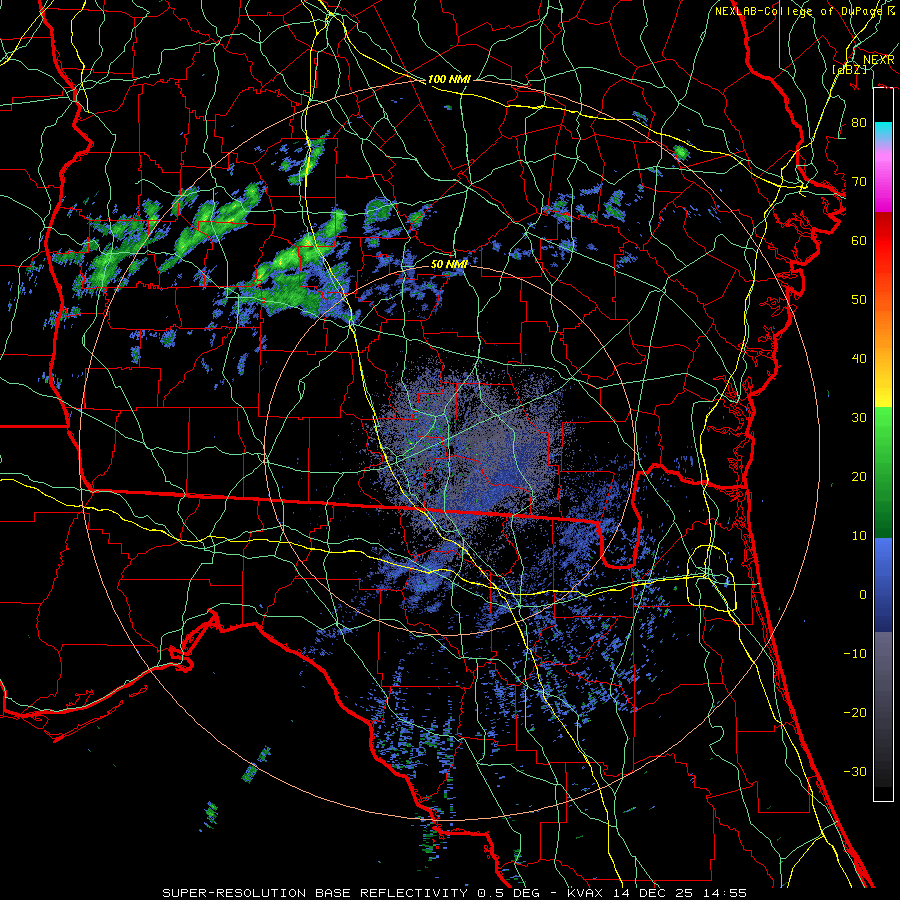Click the 70 dBZ scale value

pos(859,182)
